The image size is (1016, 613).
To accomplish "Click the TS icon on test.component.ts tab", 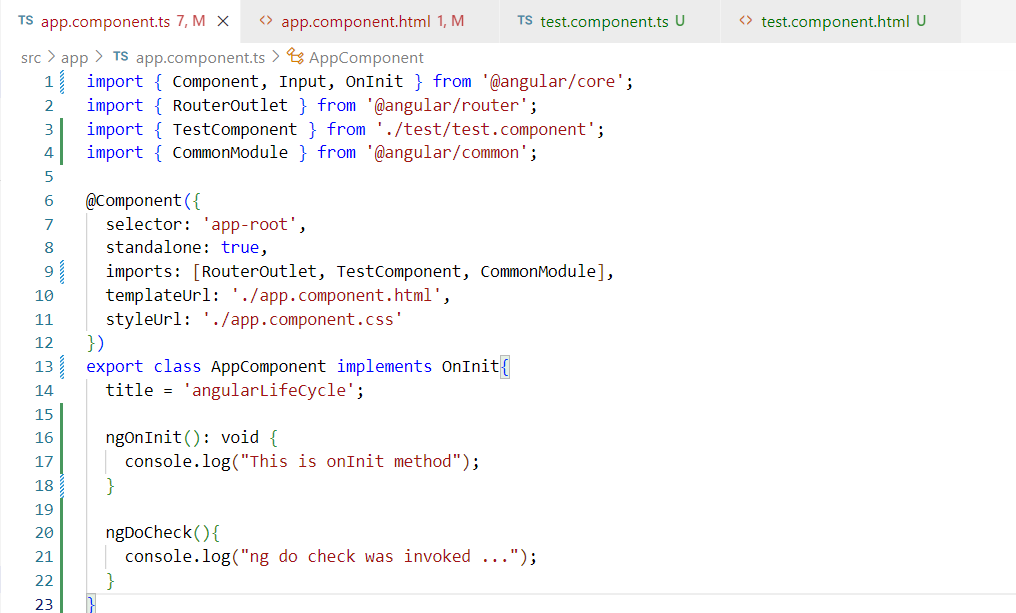I will pyautogui.click(x=525, y=21).
